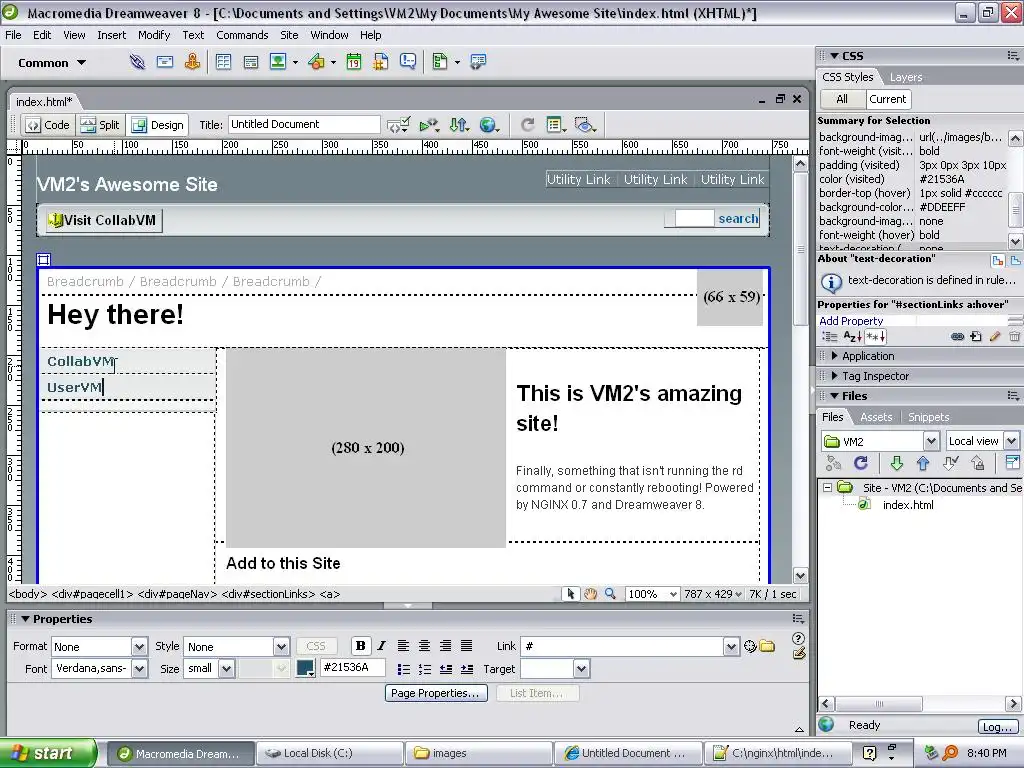Switch to the Layers tab
This screenshot has width=1024, height=768.
[x=906, y=78]
